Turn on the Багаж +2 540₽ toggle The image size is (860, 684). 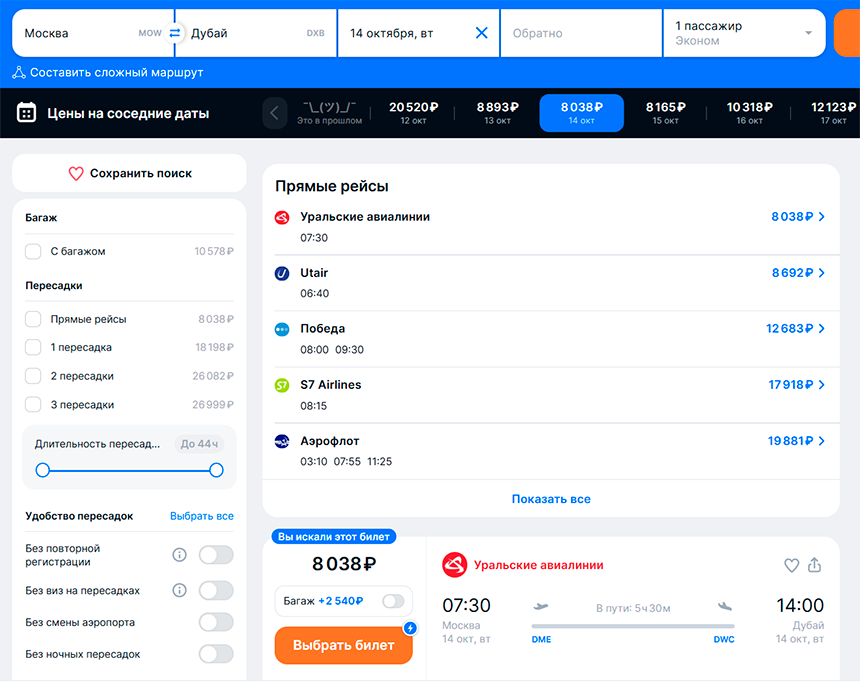393,601
